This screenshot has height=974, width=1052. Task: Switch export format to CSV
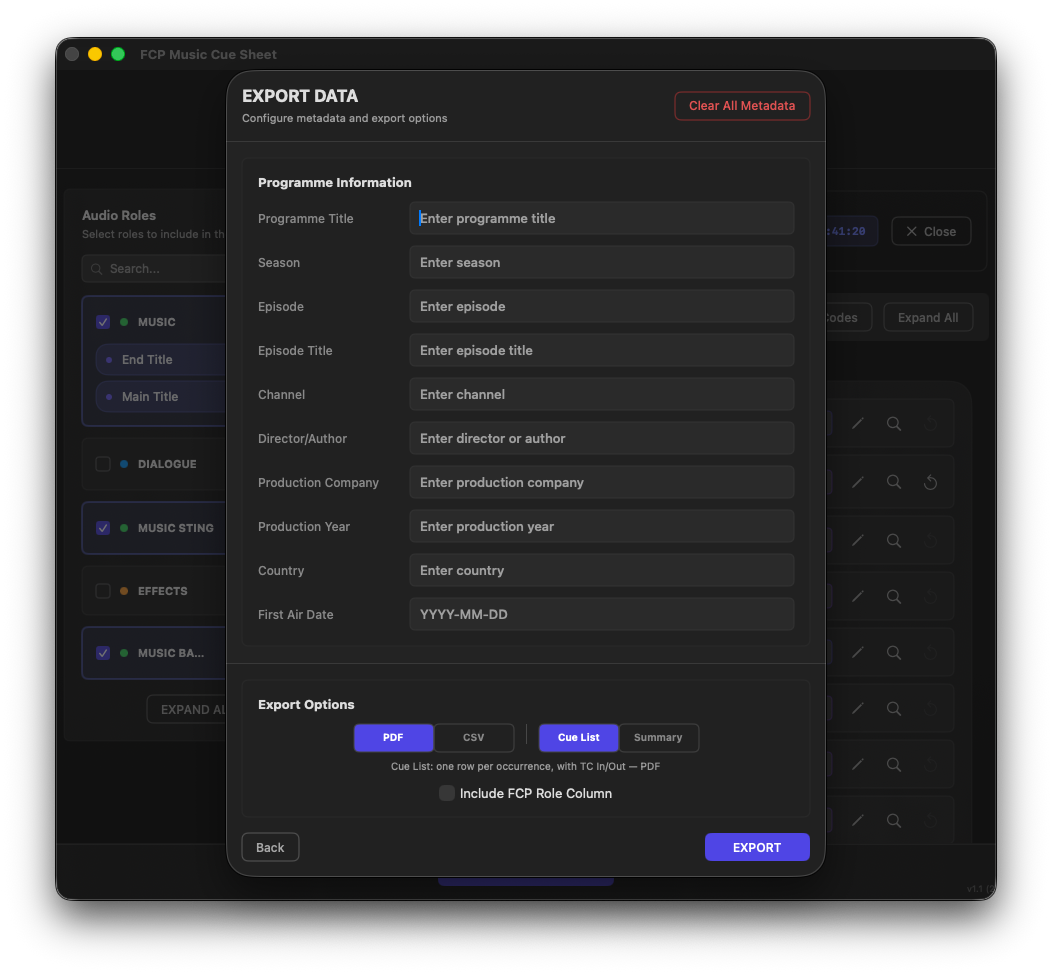pyautogui.click(x=474, y=737)
